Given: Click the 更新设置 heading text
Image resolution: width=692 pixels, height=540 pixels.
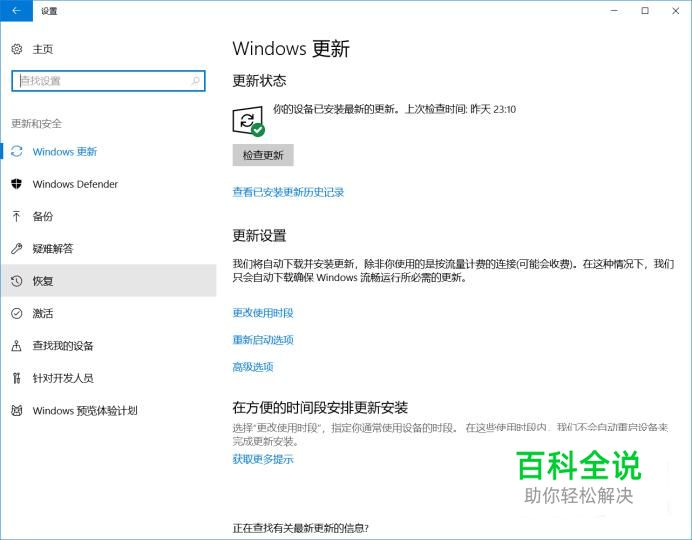Looking at the screenshot, I should click(260, 235).
